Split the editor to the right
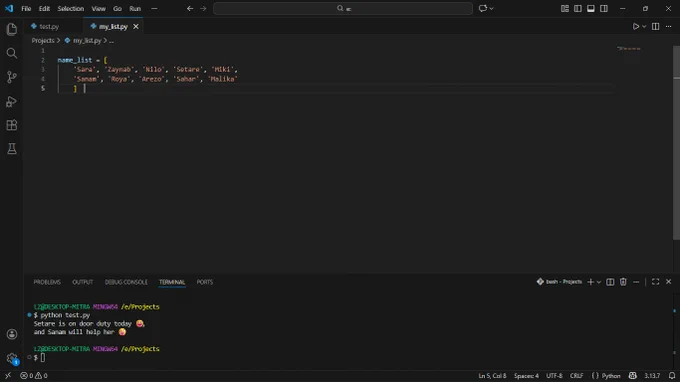The image size is (680, 382). pyautogui.click(x=655, y=26)
